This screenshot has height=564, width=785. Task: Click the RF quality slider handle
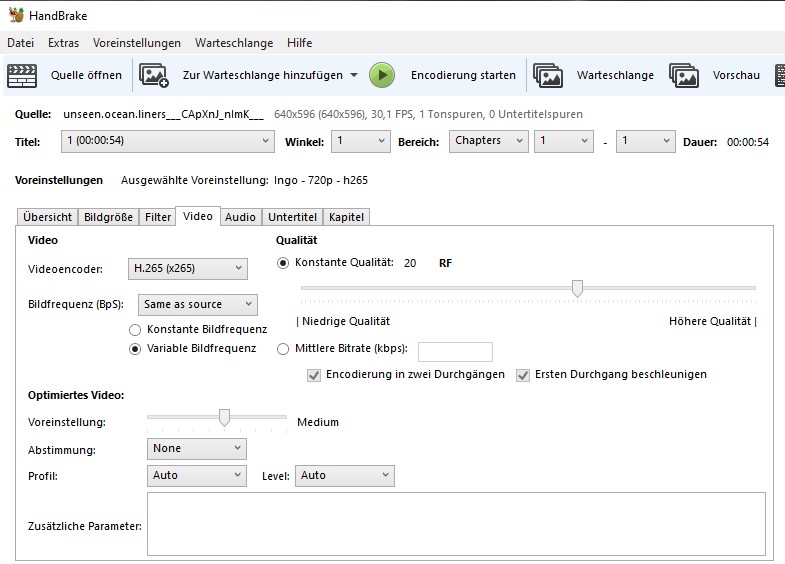click(577, 289)
